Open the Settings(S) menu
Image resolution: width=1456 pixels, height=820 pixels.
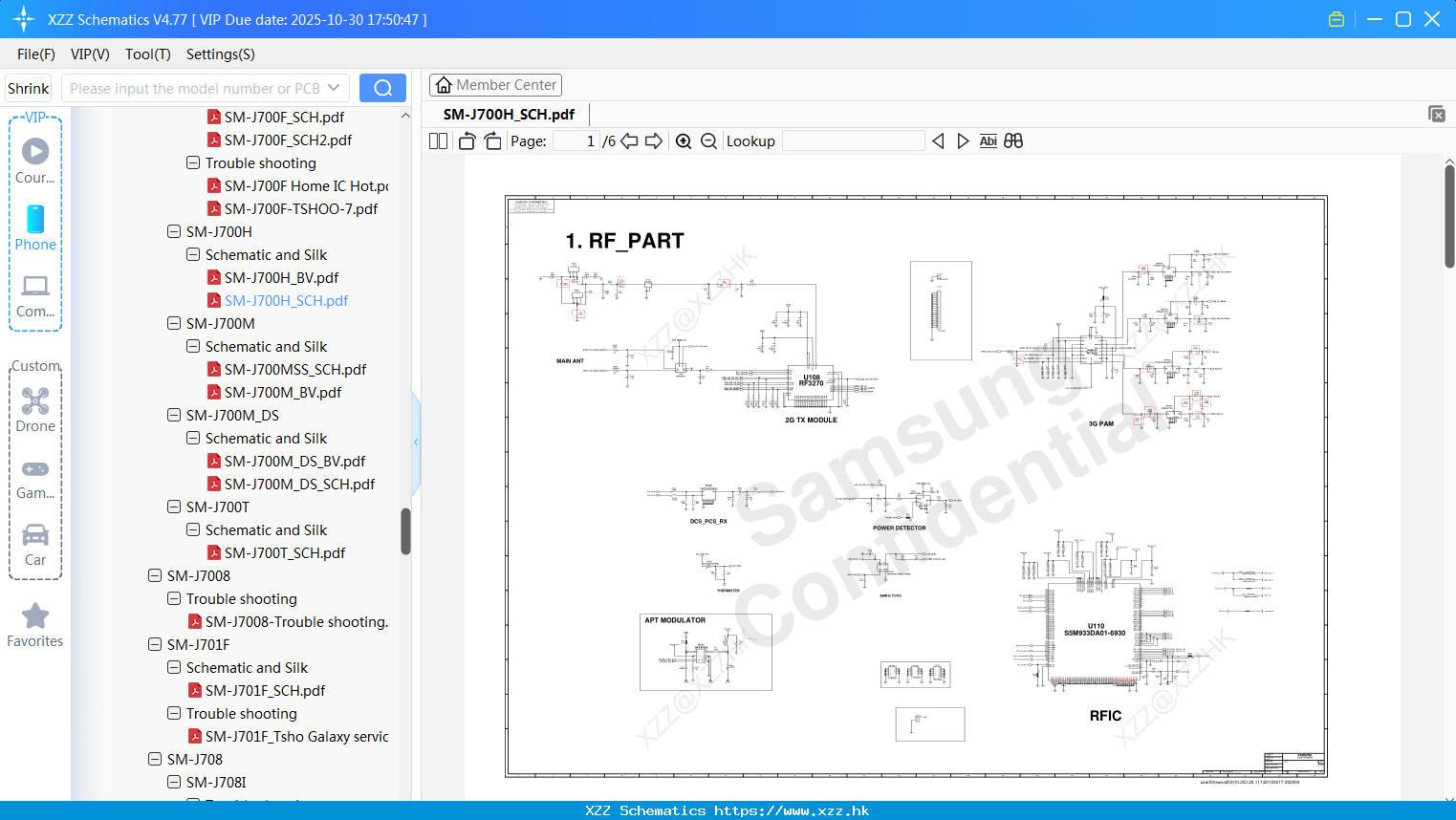pos(221,54)
